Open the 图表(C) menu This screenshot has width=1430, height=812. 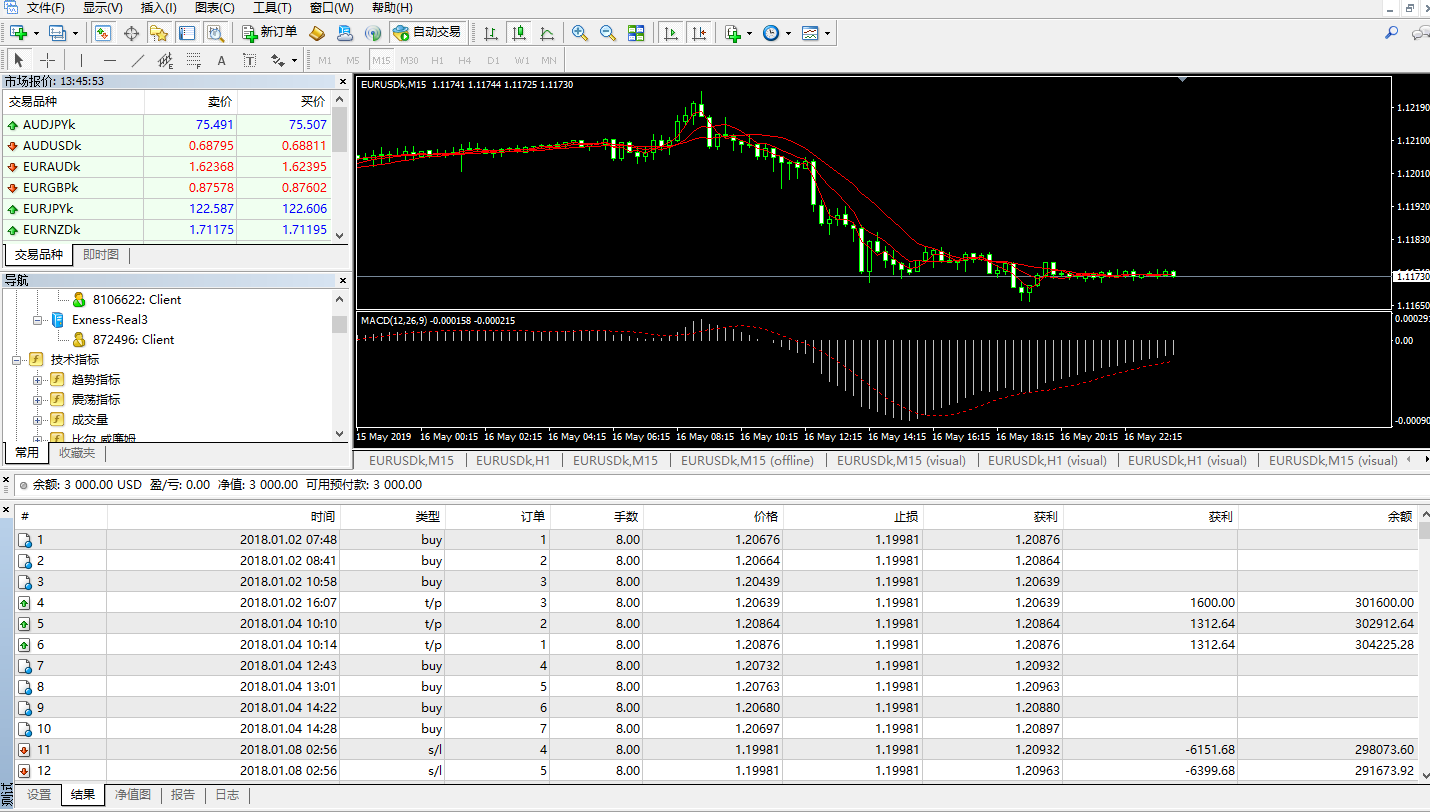(215, 8)
